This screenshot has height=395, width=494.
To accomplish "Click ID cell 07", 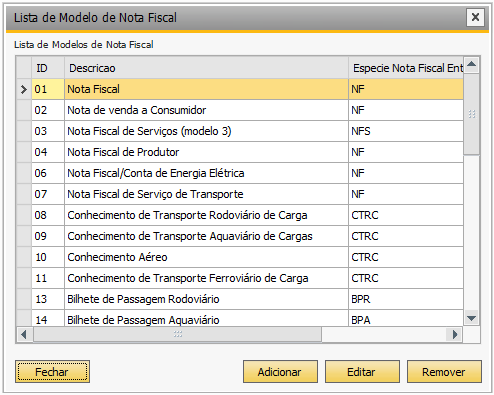I will [48, 194].
